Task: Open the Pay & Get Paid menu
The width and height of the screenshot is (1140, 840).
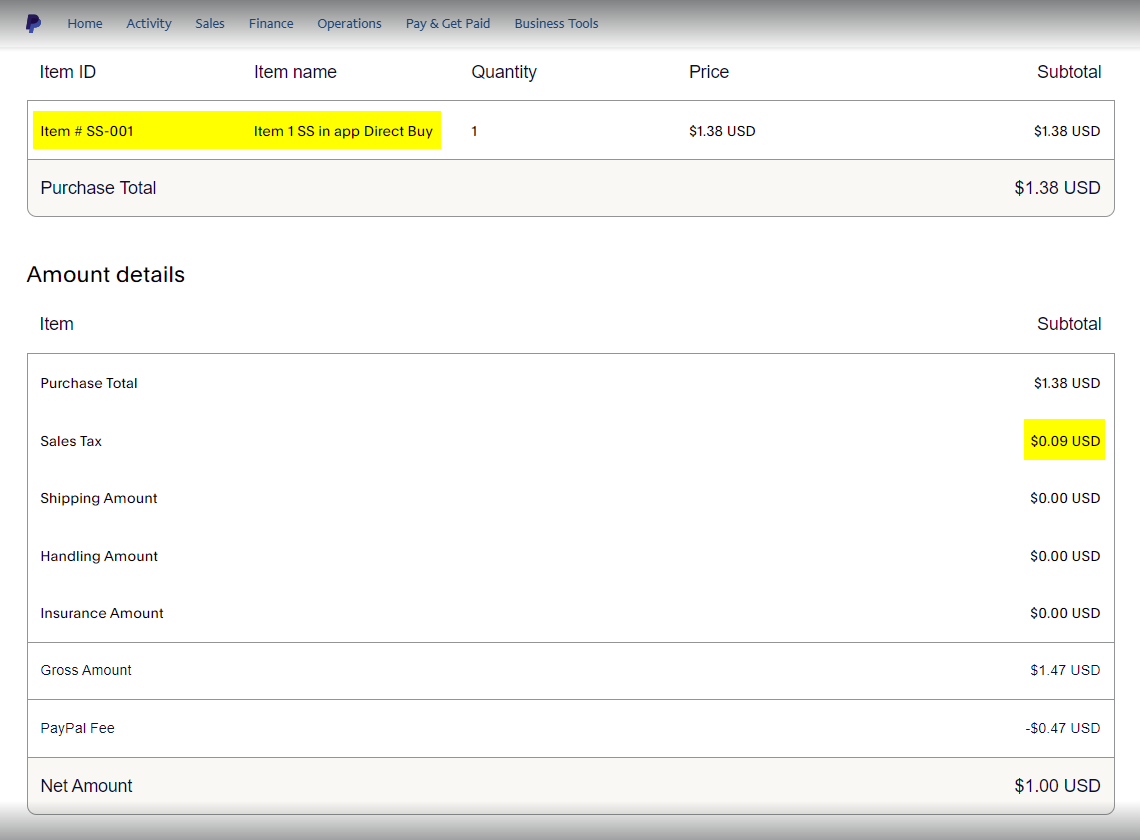Action: pos(448,23)
